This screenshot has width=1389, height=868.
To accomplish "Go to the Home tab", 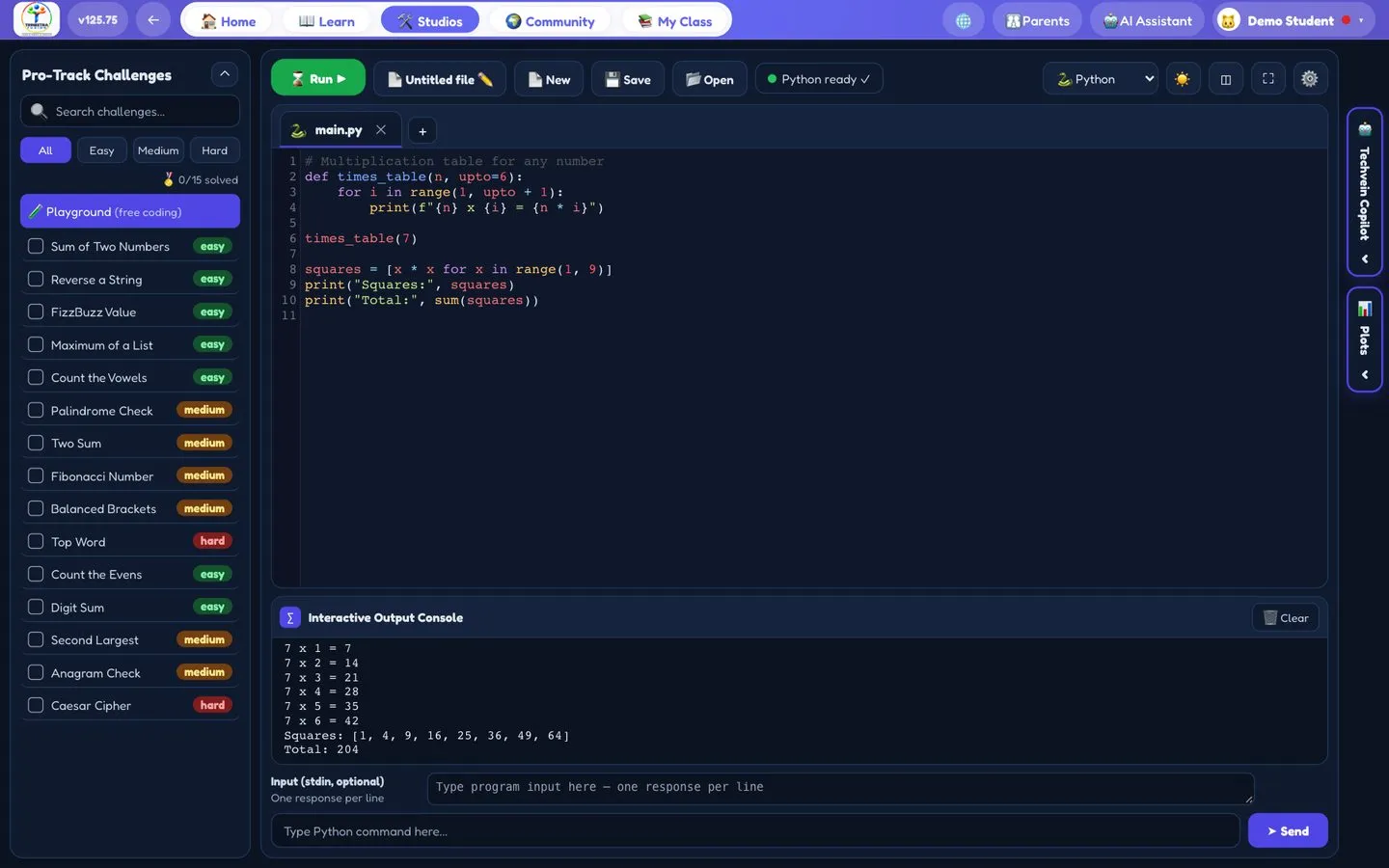I will point(229,20).
